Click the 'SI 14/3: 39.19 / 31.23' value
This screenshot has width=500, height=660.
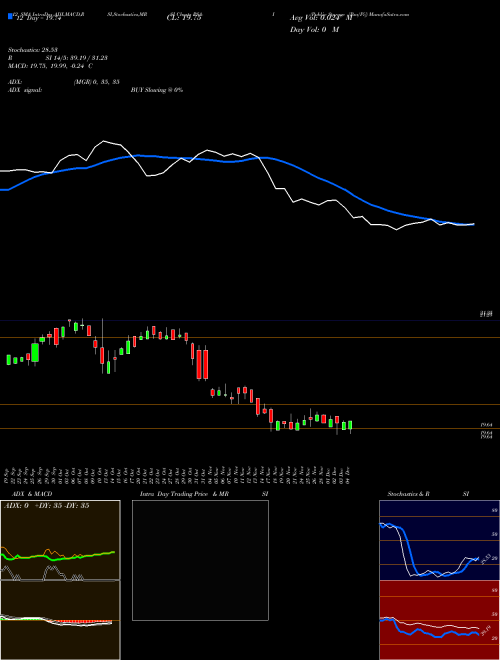(77, 58)
